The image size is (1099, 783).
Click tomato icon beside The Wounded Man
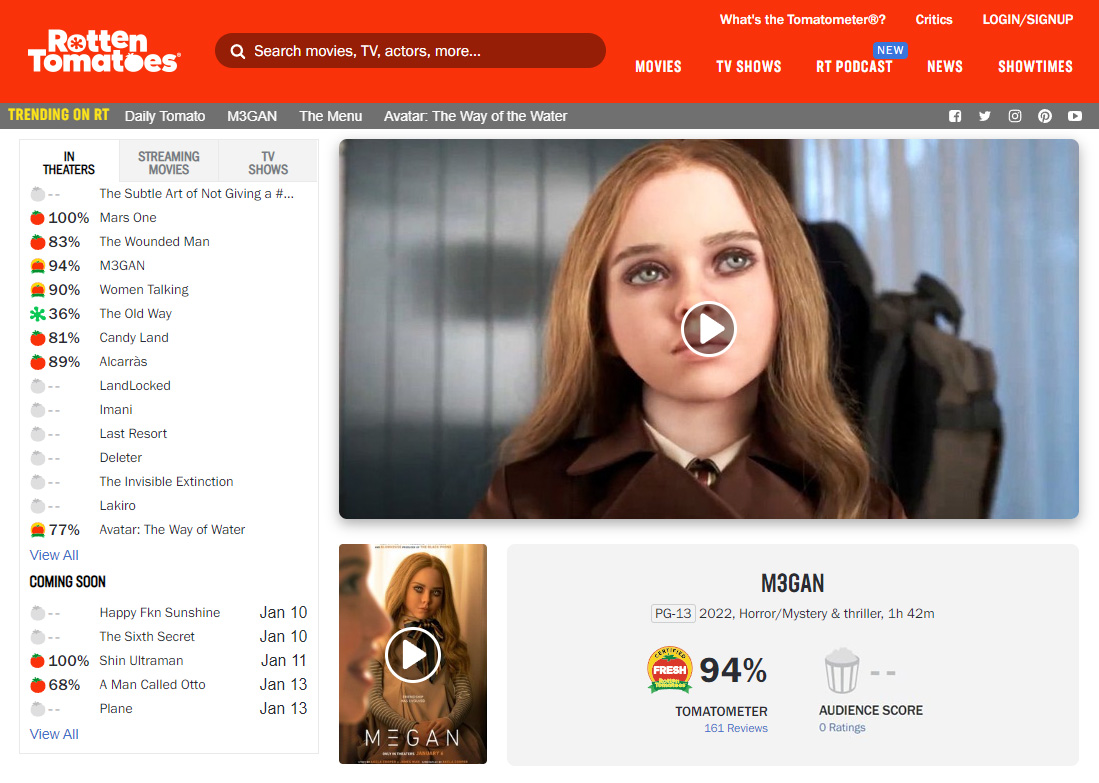tap(38, 242)
